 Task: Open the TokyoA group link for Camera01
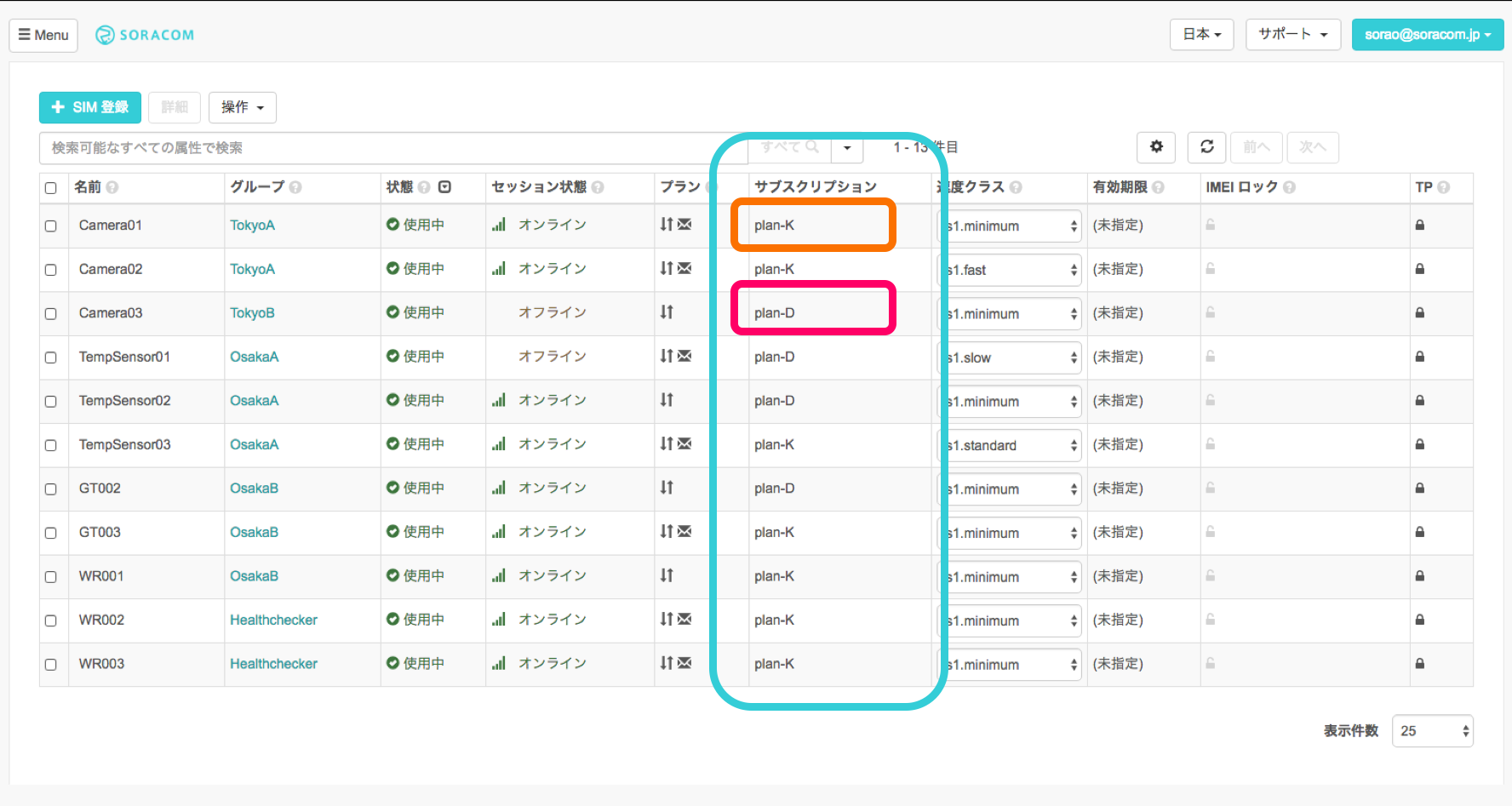point(252,226)
